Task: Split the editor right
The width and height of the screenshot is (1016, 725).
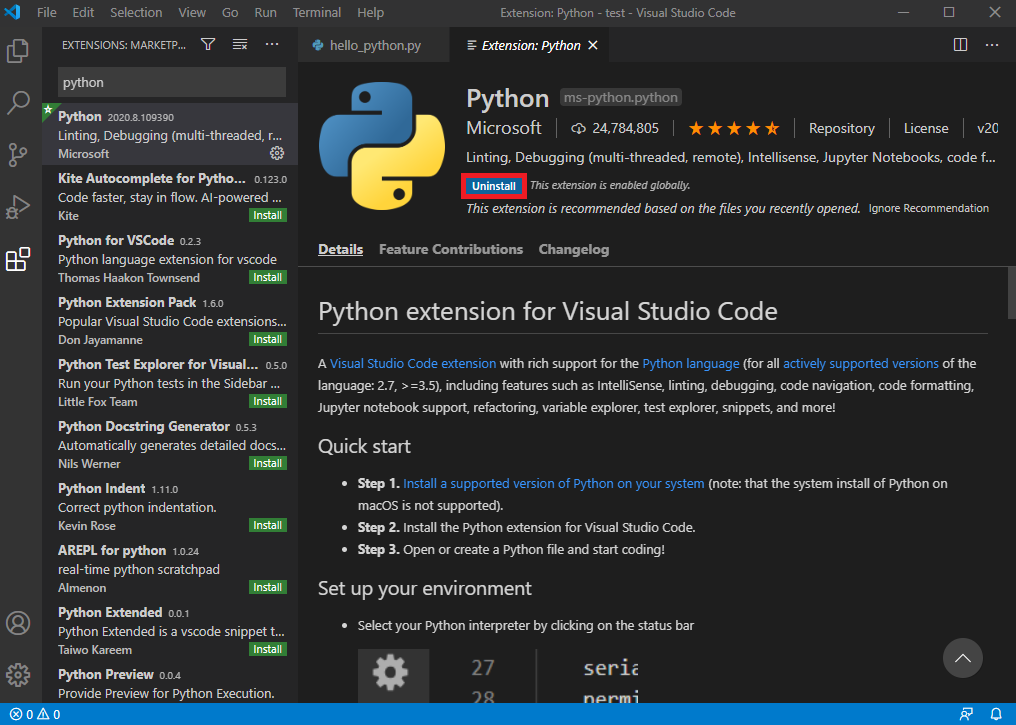Action: coord(960,45)
